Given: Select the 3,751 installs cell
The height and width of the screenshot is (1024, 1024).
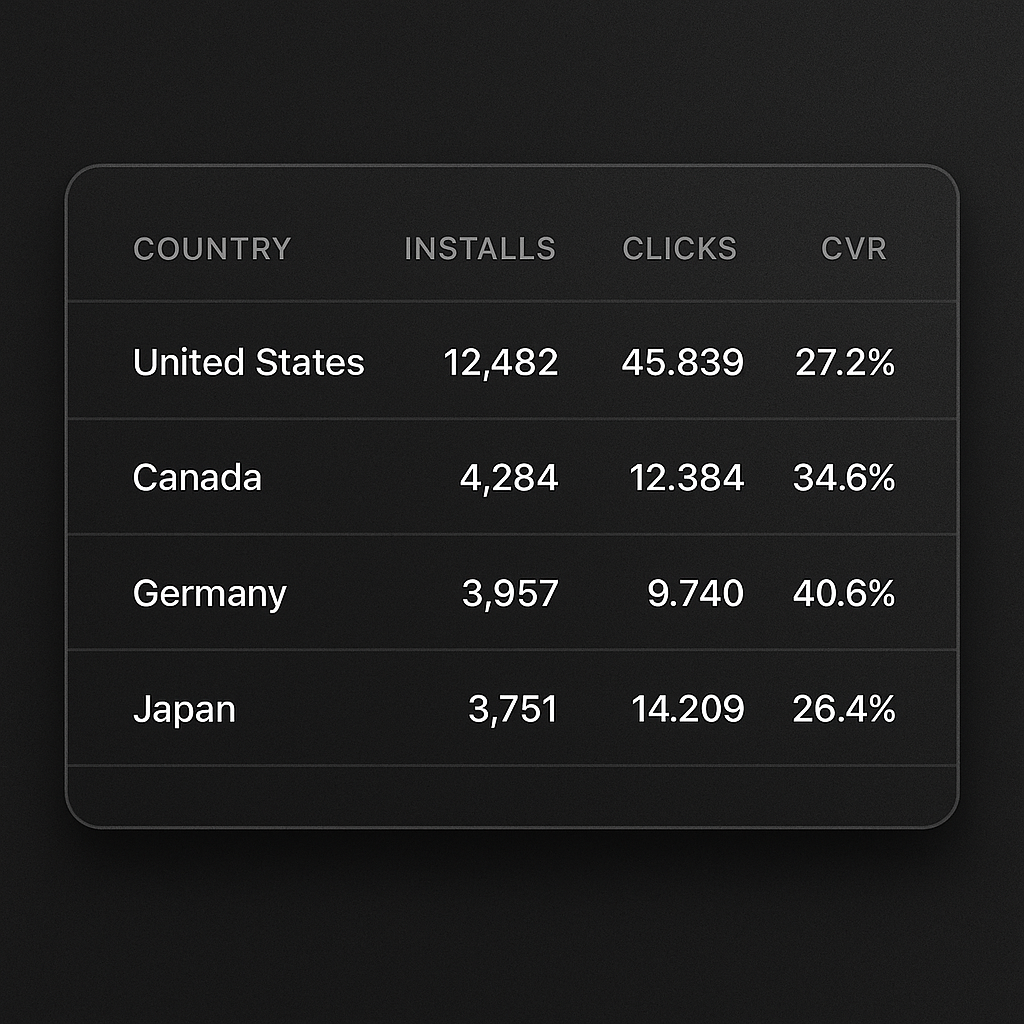Looking at the screenshot, I should pos(513,710).
